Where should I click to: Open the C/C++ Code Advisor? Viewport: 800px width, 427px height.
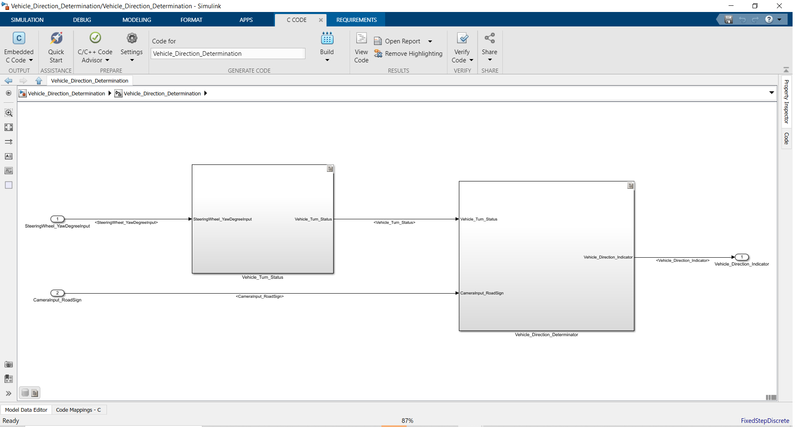tap(95, 46)
